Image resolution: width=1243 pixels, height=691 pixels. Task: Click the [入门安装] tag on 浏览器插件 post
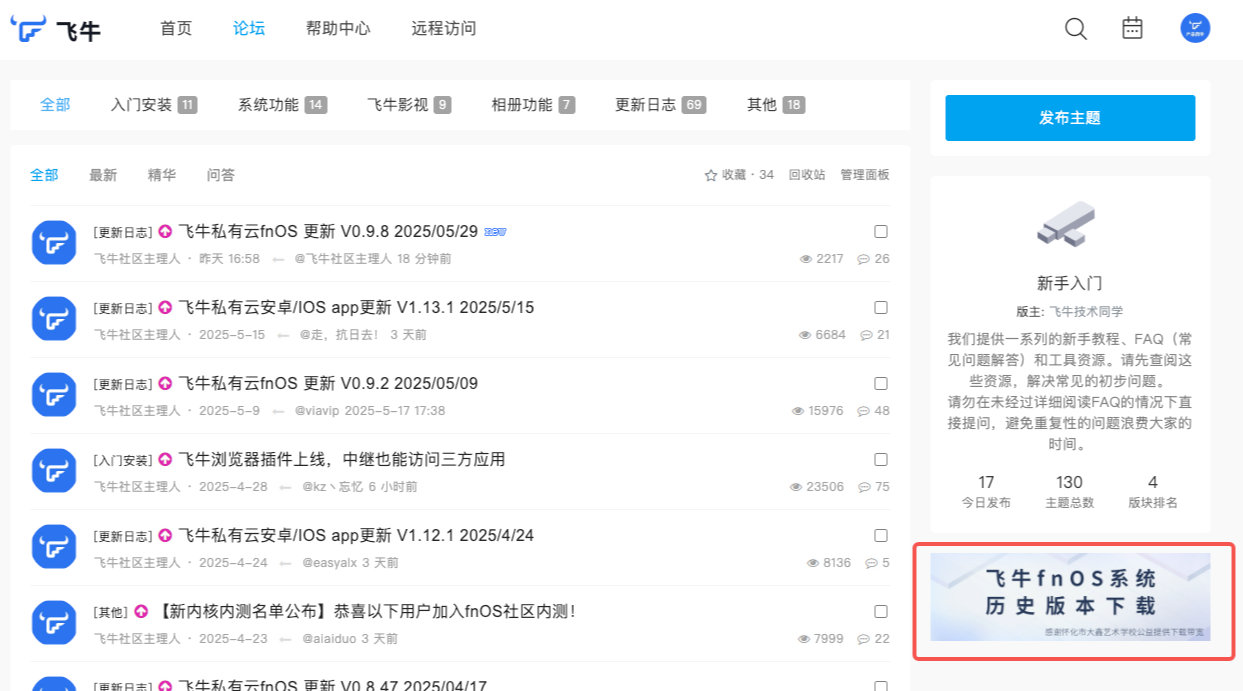[x=123, y=460]
